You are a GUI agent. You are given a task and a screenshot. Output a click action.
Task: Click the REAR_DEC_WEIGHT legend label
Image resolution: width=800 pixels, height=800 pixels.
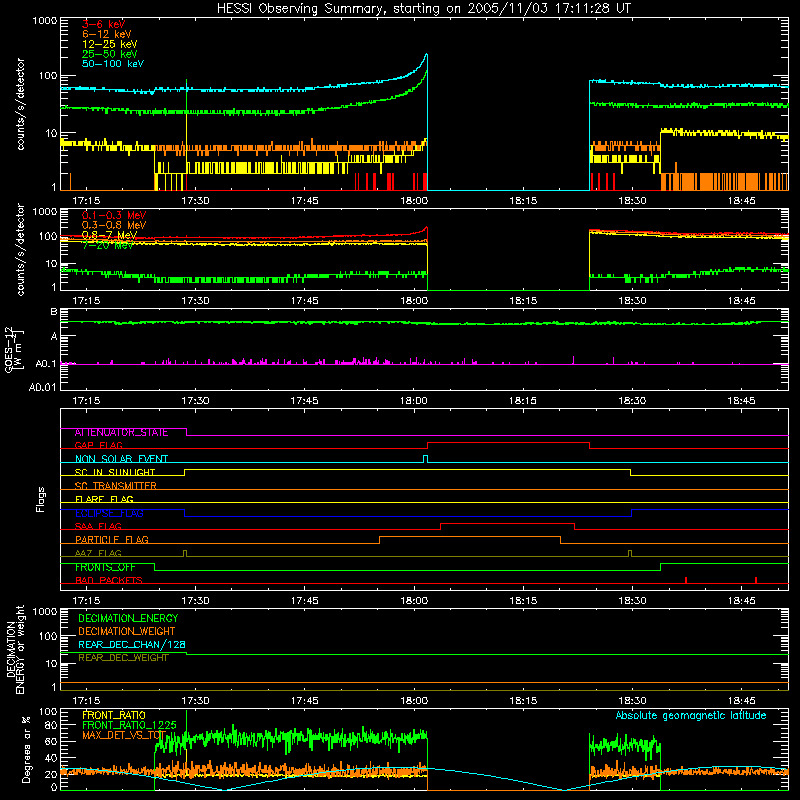click(x=123, y=658)
